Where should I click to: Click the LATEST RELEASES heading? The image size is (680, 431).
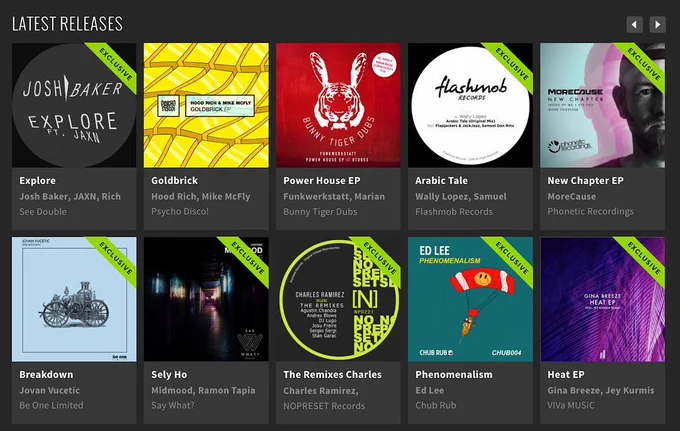click(67, 24)
